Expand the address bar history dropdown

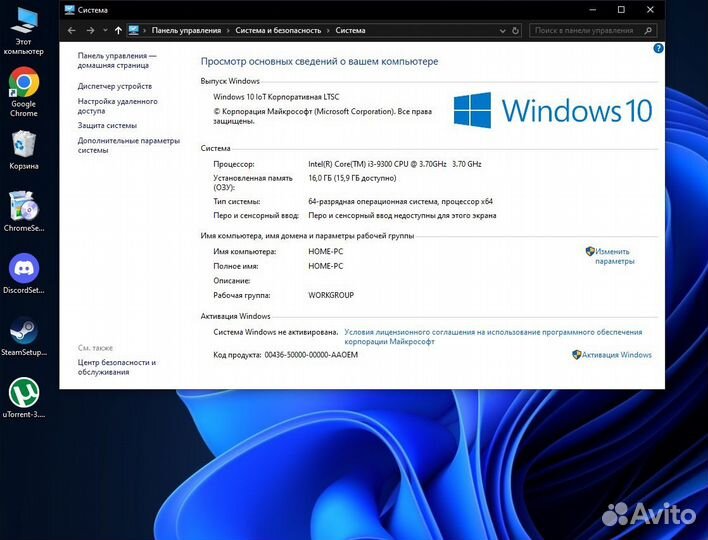pyautogui.click(x=503, y=31)
